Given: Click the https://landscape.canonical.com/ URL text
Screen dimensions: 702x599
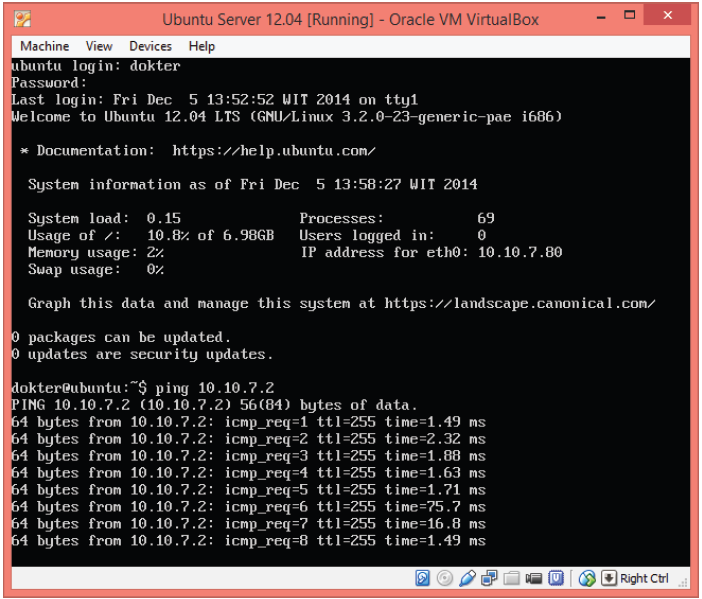Looking at the screenshot, I should pos(520,304).
